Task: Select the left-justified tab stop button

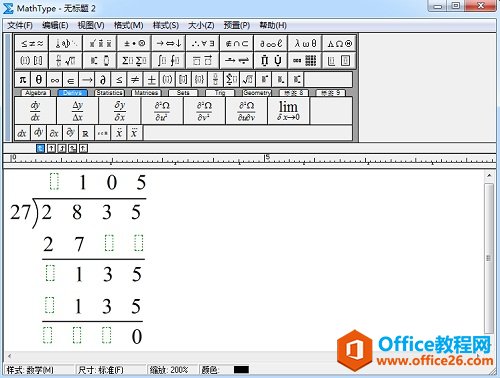Action: [x=40, y=148]
